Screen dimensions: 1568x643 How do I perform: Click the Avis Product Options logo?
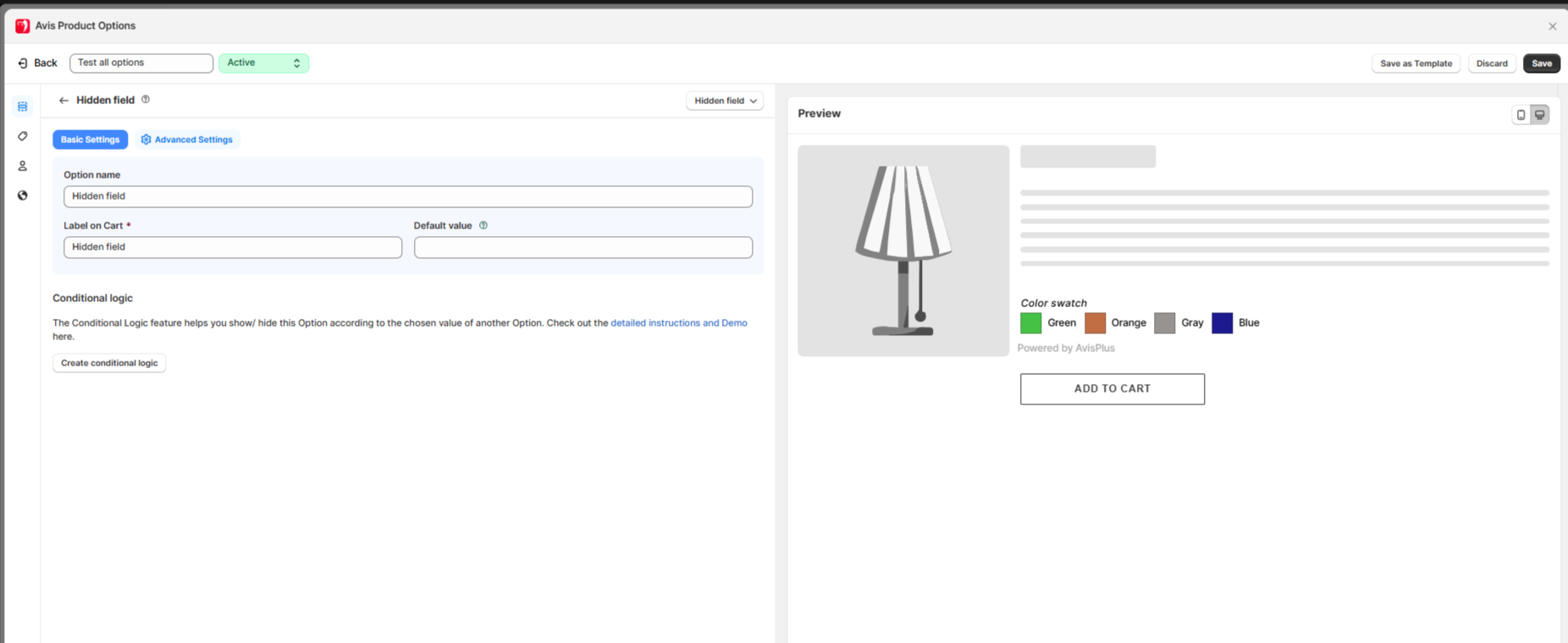23,26
